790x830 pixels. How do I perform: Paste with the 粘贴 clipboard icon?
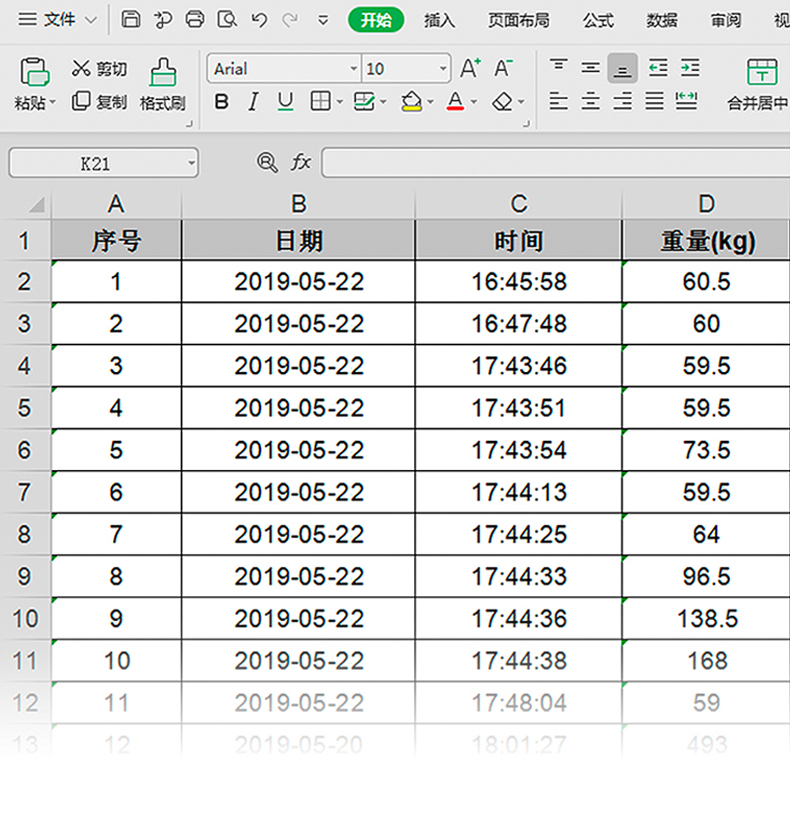tap(34, 72)
